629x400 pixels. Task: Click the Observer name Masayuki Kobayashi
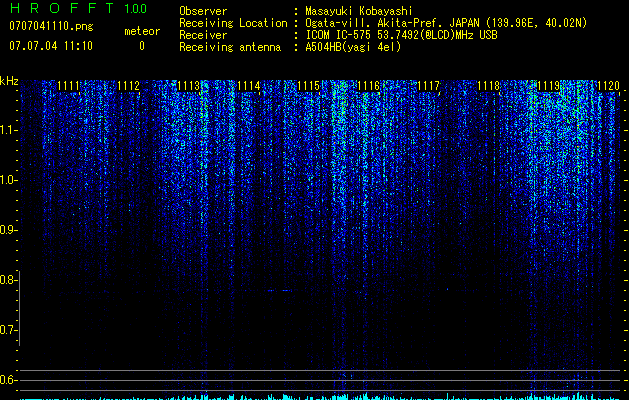pyautogui.click(x=359, y=11)
